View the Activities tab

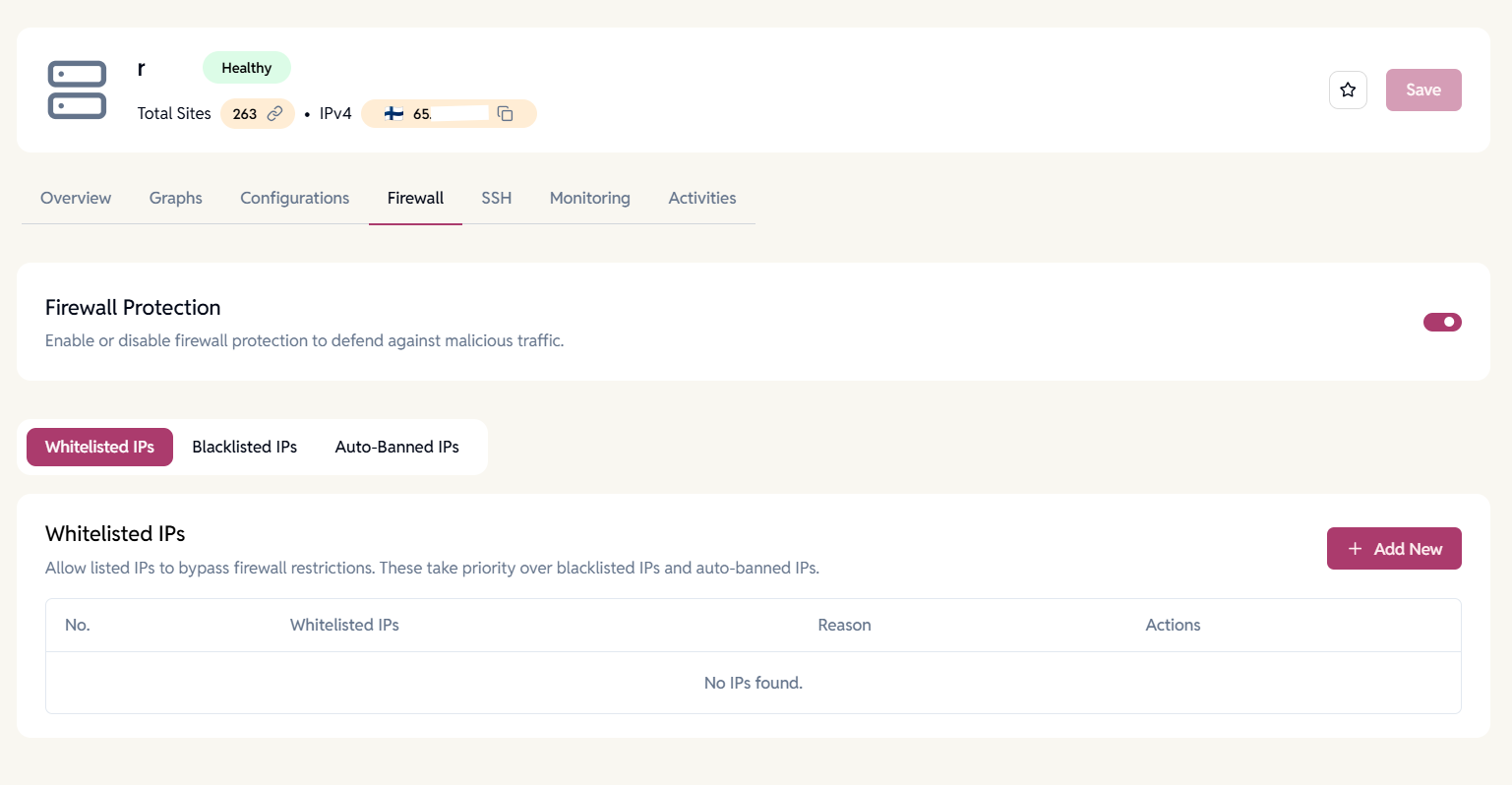pos(701,198)
